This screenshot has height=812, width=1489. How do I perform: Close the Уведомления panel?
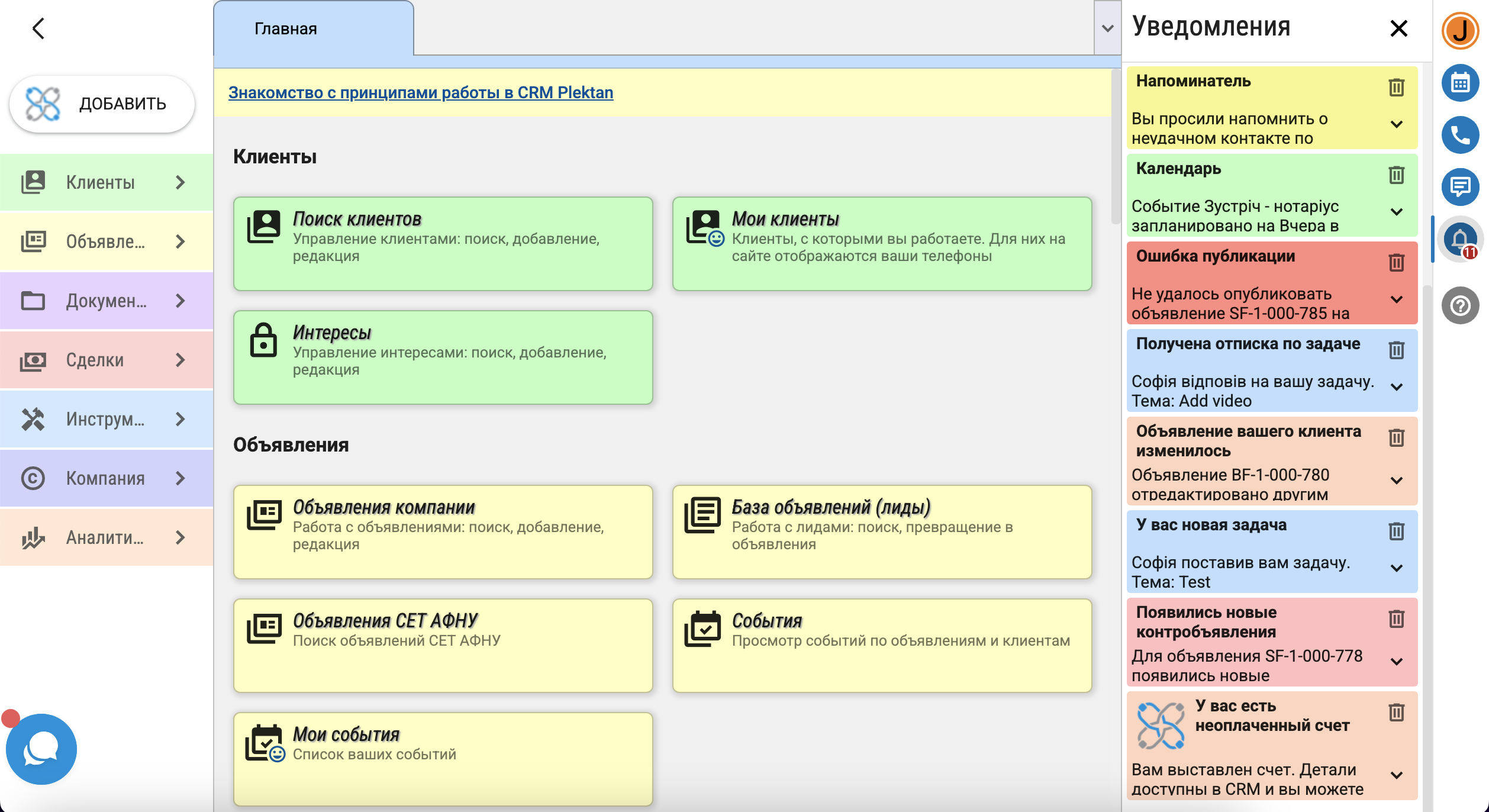[x=1398, y=28]
